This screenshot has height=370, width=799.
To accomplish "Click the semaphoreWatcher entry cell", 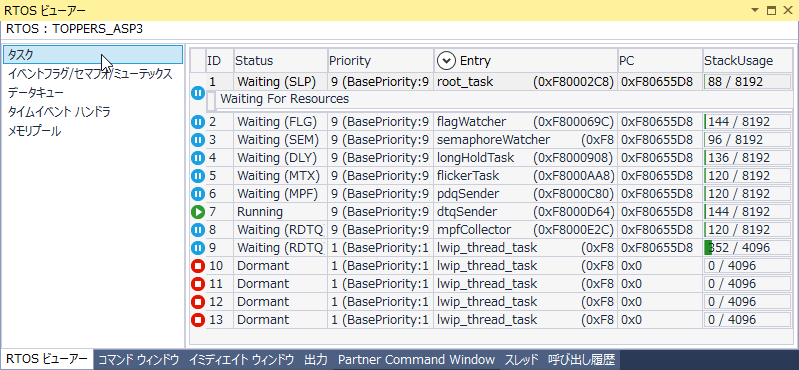I will click(x=525, y=140).
